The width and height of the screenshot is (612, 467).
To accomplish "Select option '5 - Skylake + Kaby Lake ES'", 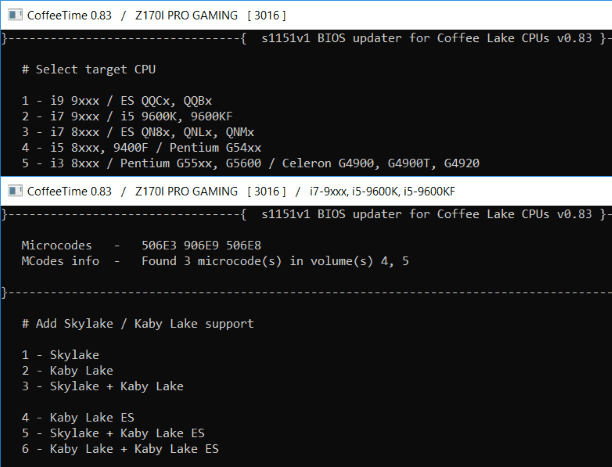I will [113, 433].
